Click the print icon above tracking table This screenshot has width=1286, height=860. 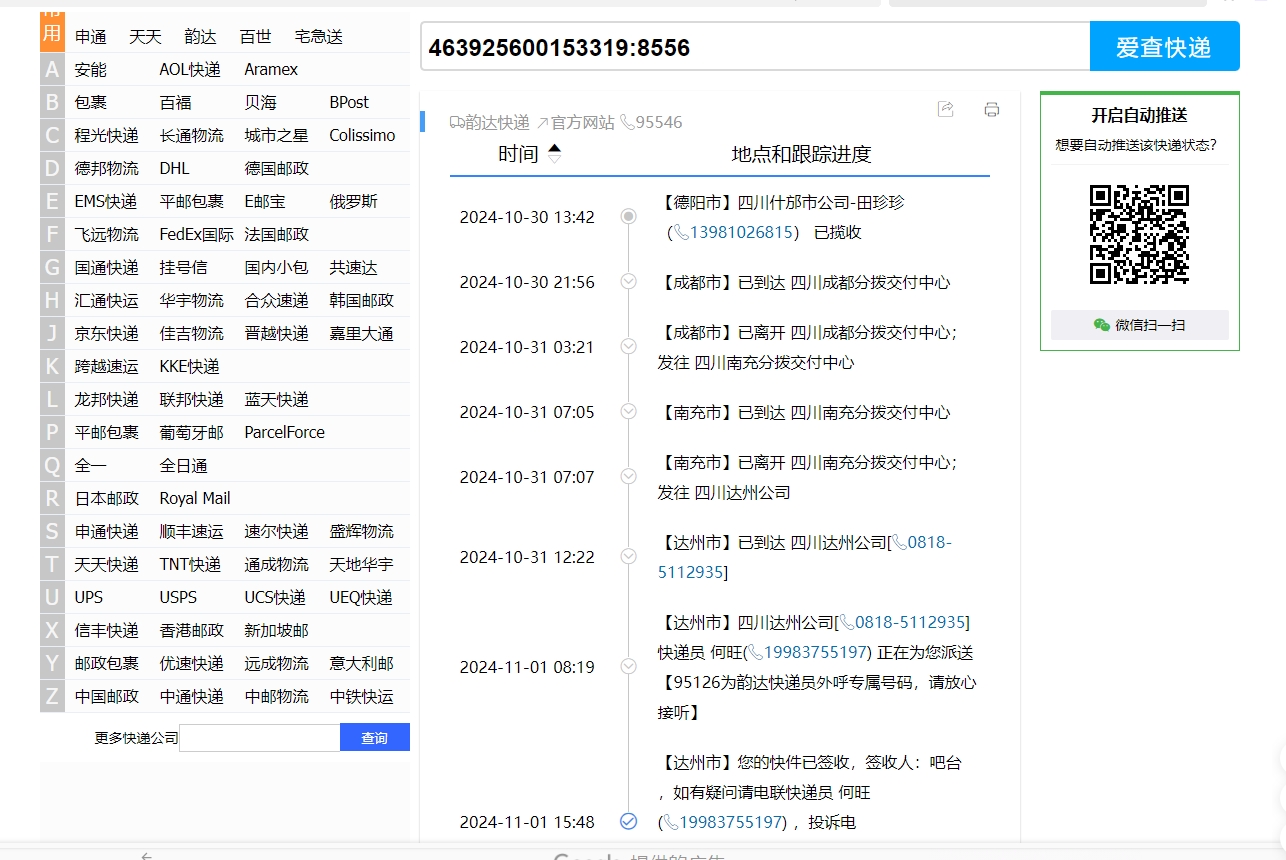tap(991, 109)
